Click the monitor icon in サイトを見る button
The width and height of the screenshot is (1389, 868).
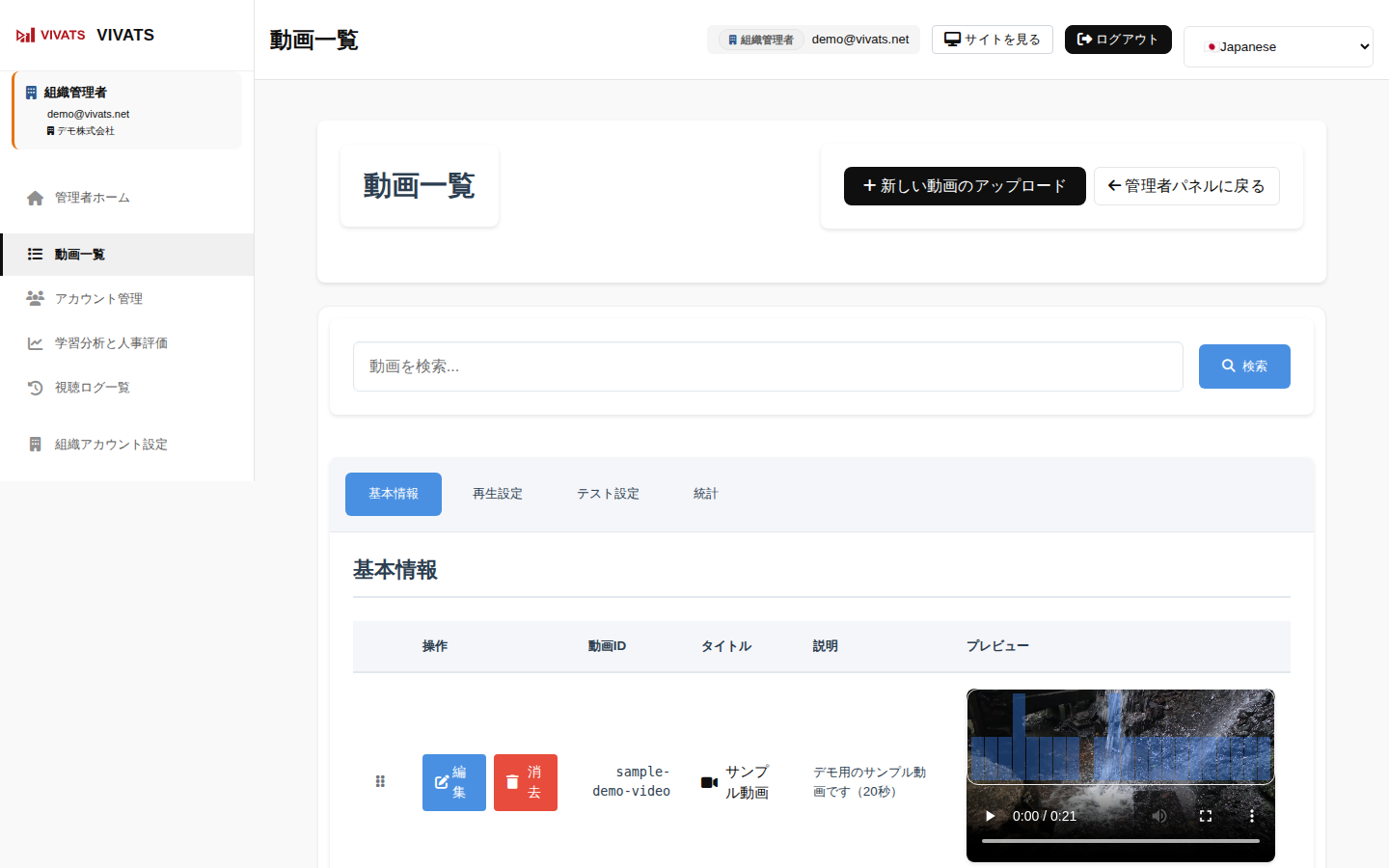pyautogui.click(x=952, y=40)
